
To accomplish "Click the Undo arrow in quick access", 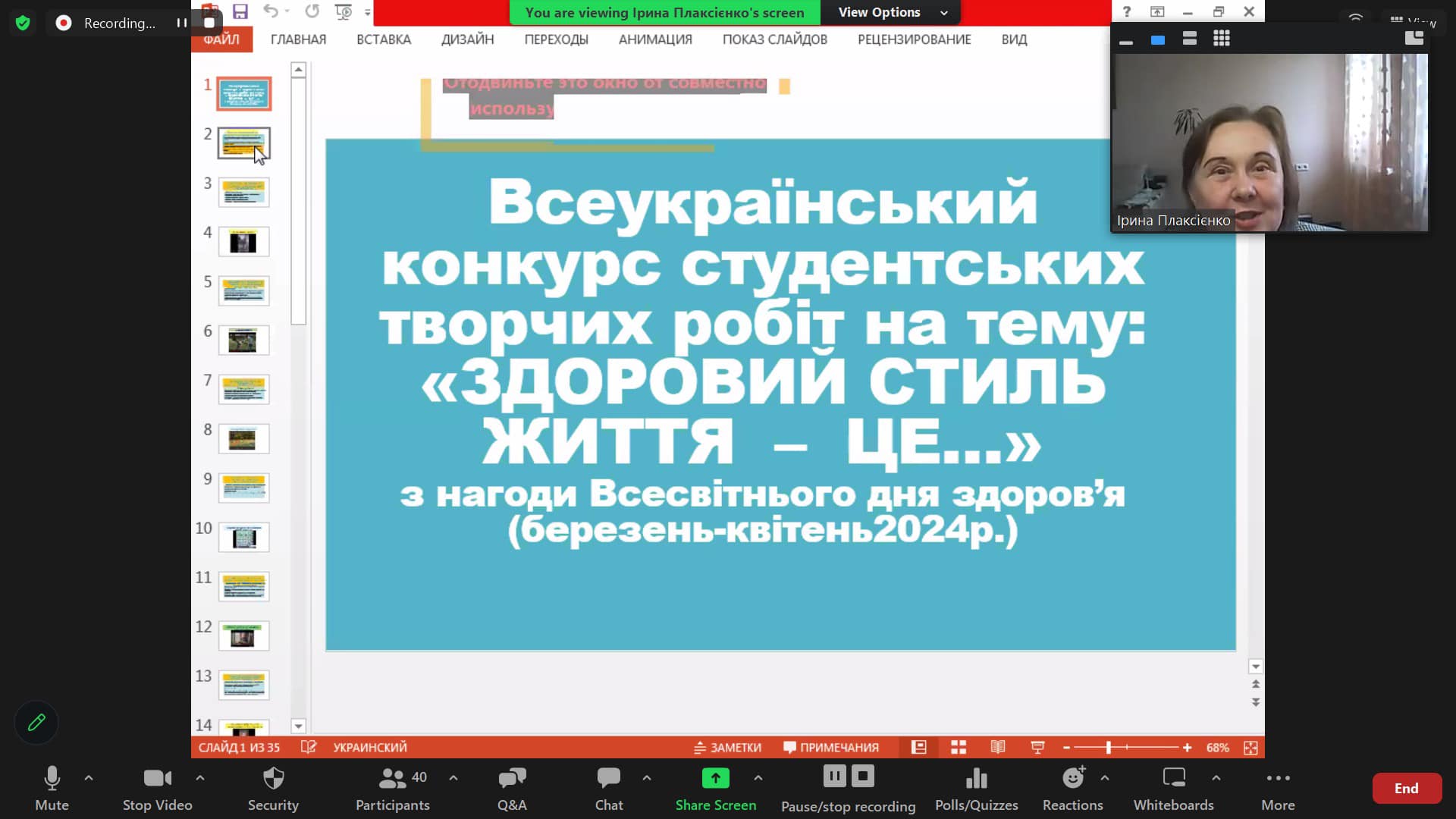I will (271, 11).
